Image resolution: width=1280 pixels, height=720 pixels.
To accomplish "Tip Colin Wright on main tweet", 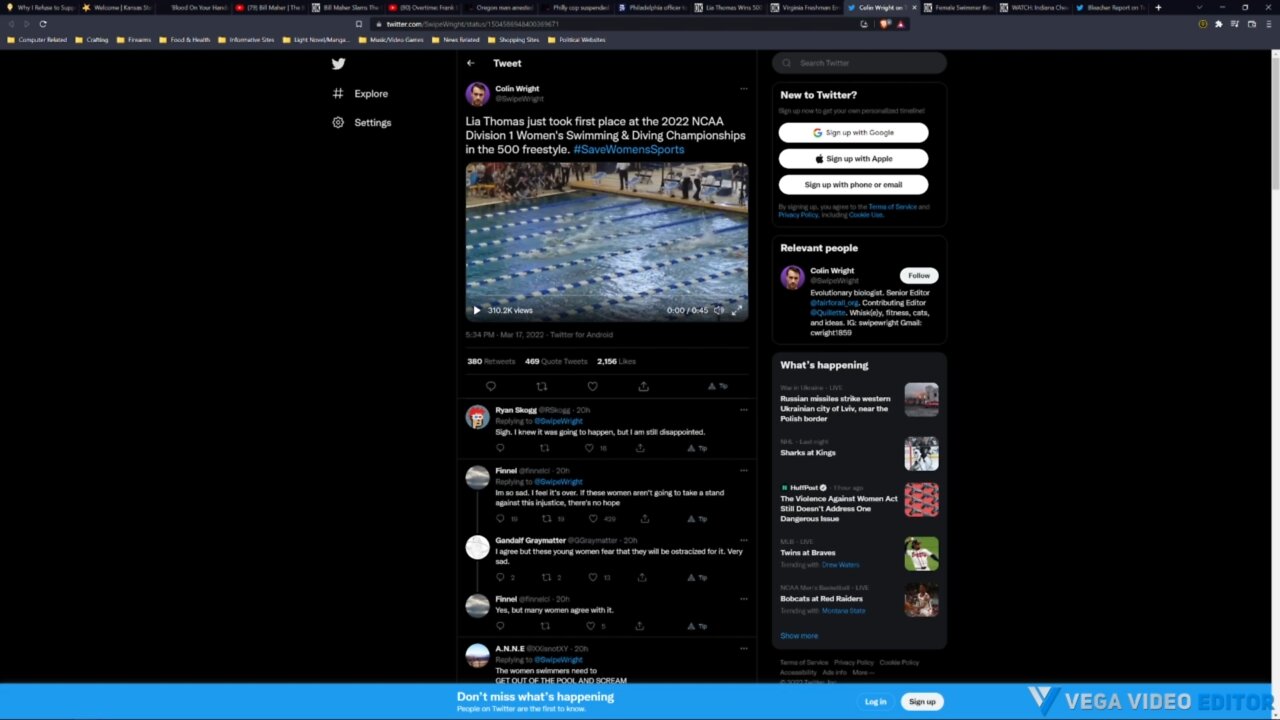I will (717, 386).
